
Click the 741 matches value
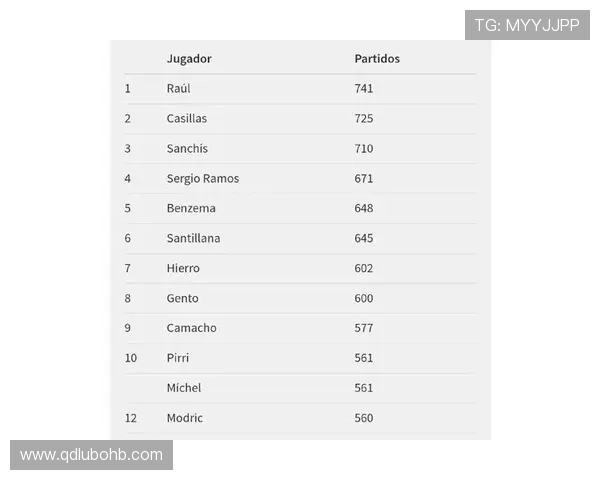pos(364,89)
